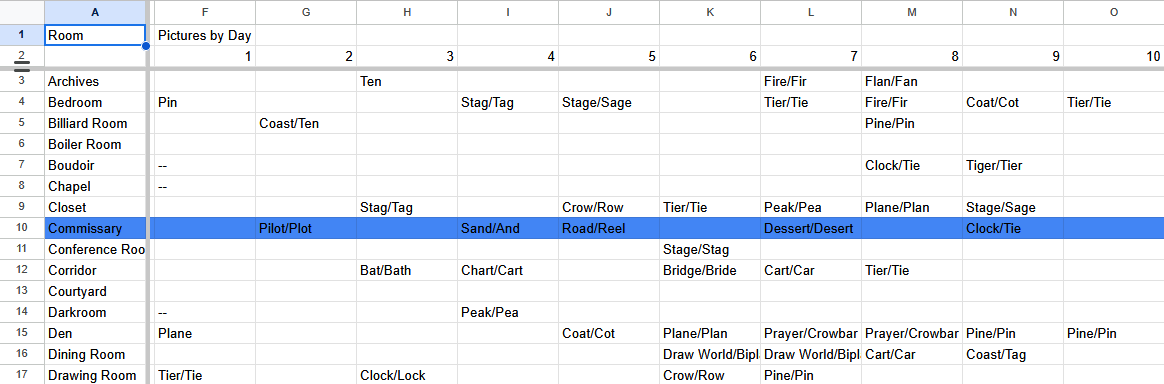Click the Clock/Lock cell in Drawing Room row

[x=407, y=375]
